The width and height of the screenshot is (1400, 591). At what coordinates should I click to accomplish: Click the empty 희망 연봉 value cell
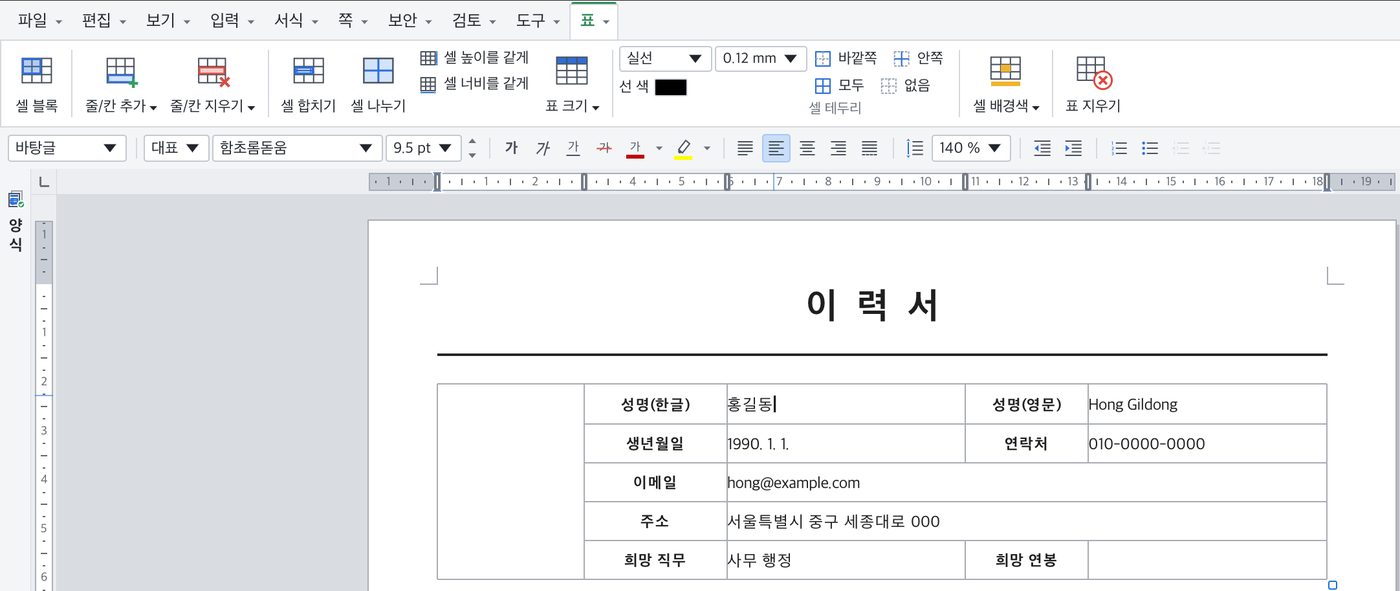click(1207, 560)
